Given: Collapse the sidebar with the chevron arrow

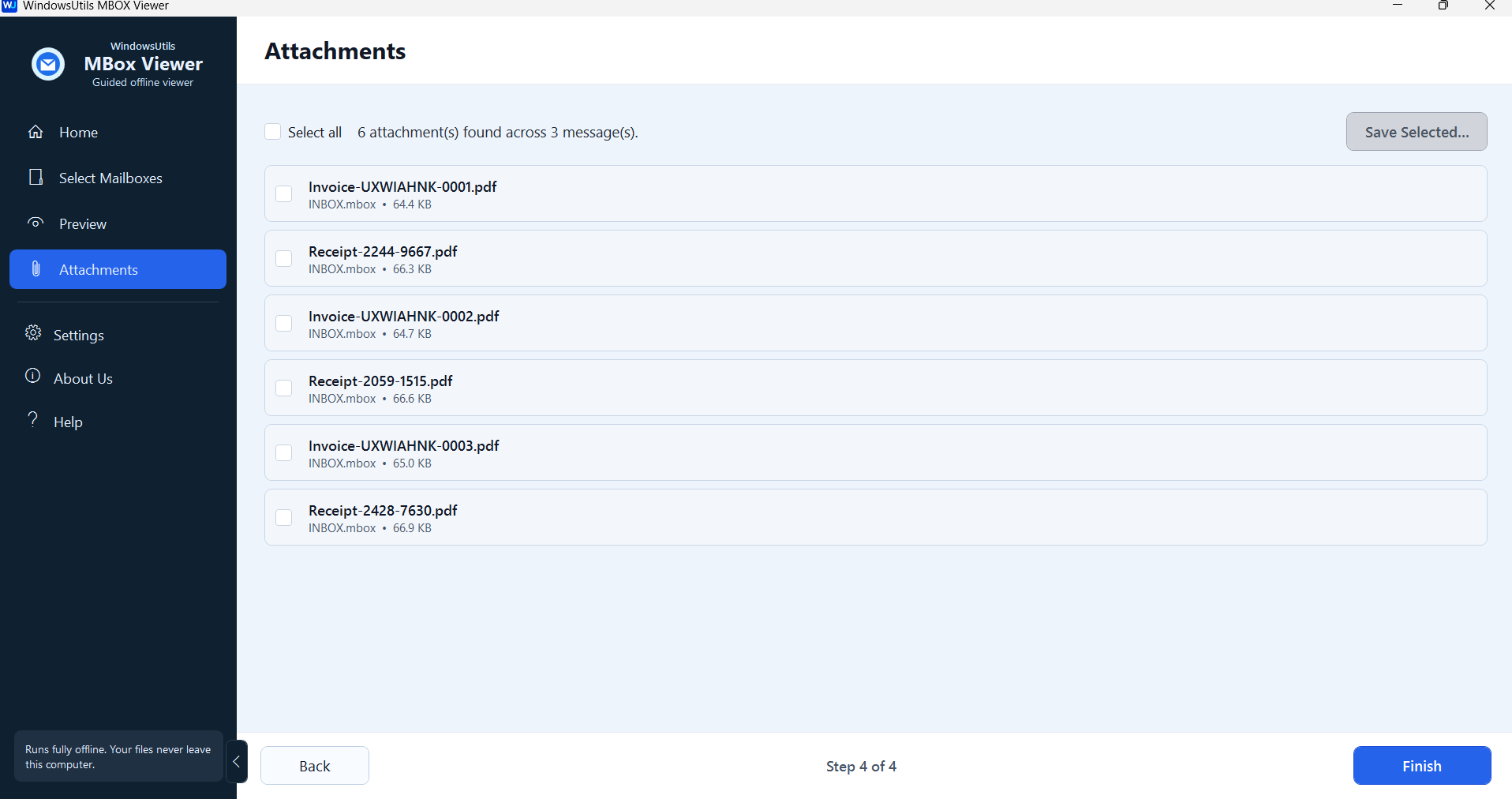Looking at the screenshot, I should pos(236,762).
